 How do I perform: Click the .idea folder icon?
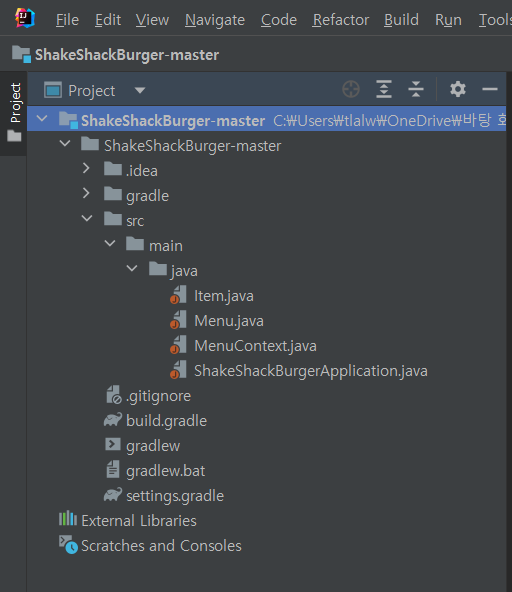113,169
